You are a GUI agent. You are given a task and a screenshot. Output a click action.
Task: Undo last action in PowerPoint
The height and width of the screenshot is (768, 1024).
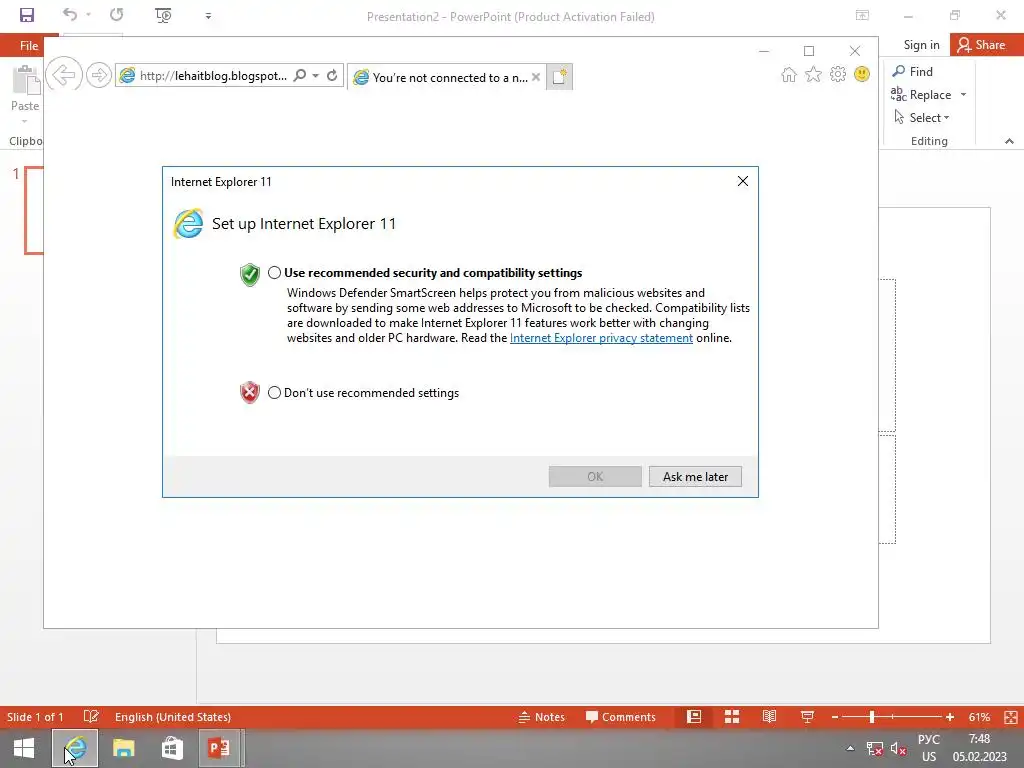coord(70,14)
